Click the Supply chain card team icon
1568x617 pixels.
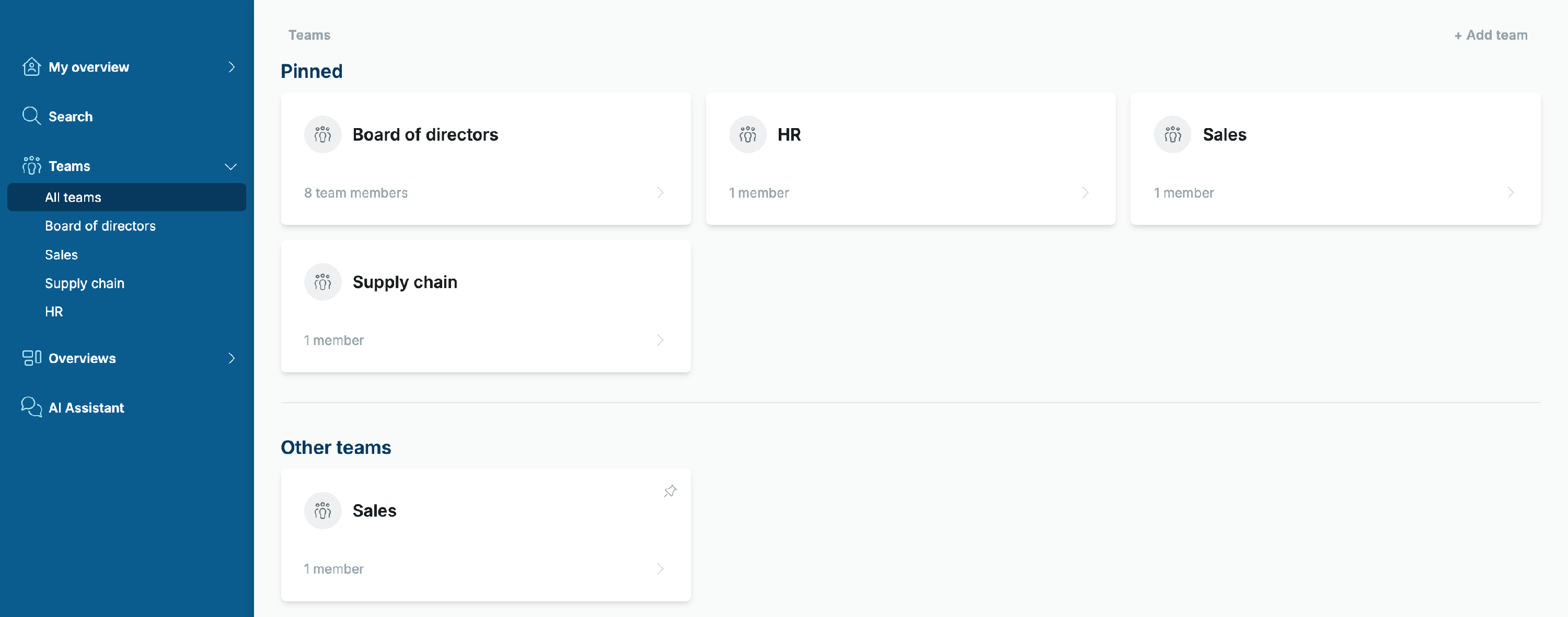pyautogui.click(x=322, y=281)
